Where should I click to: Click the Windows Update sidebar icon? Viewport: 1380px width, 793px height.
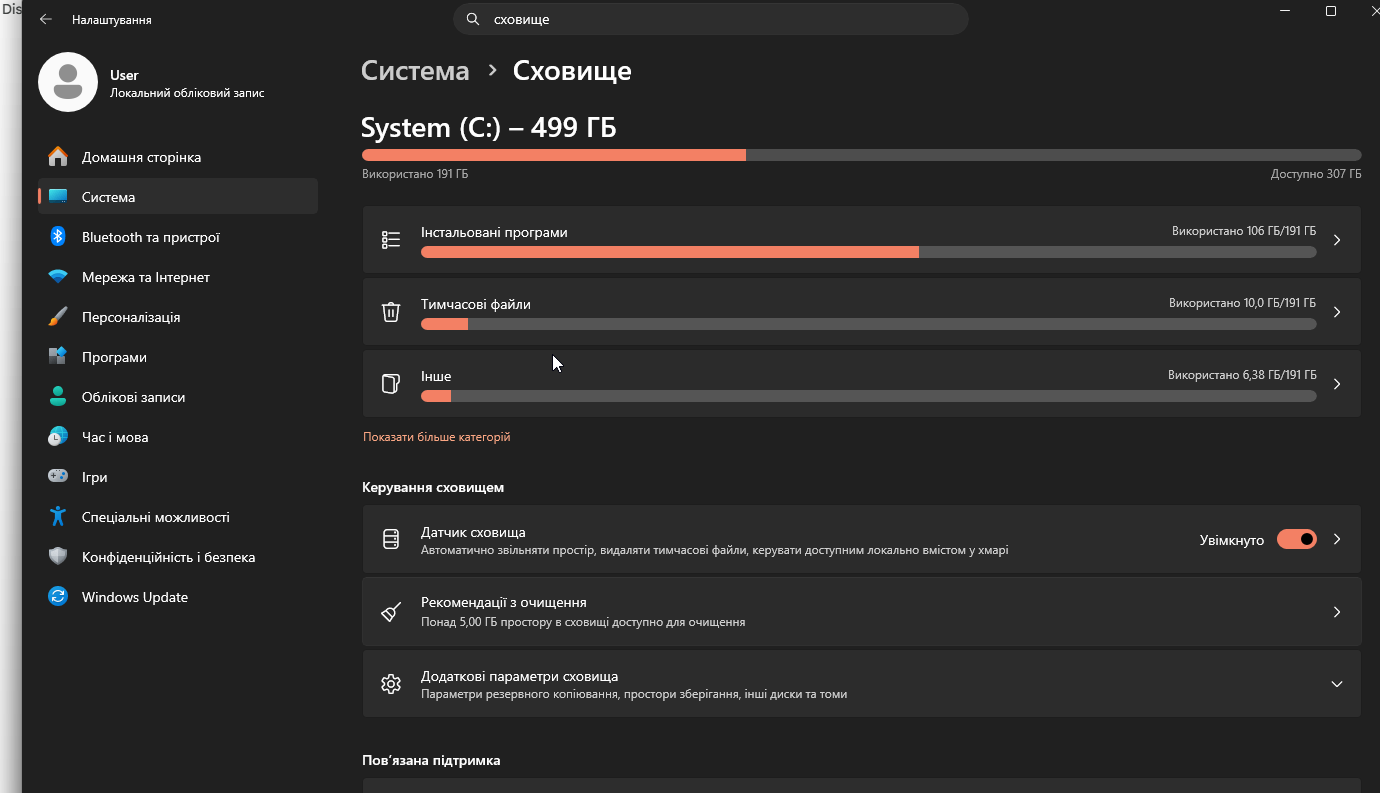(58, 597)
